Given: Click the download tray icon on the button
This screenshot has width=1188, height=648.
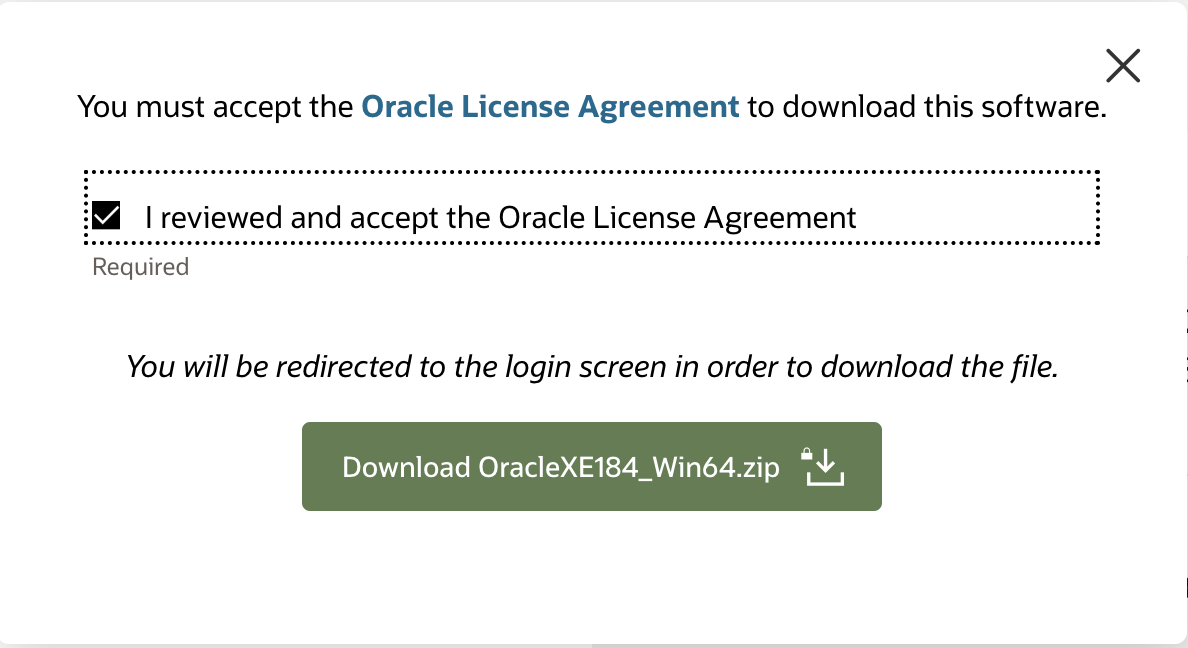Looking at the screenshot, I should 824,472.
